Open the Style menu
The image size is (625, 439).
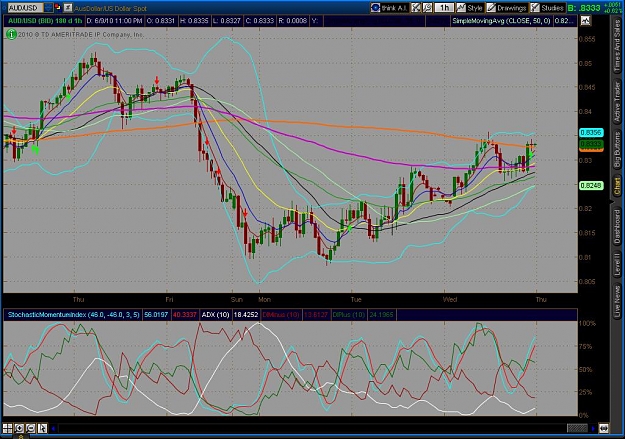pos(470,8)
